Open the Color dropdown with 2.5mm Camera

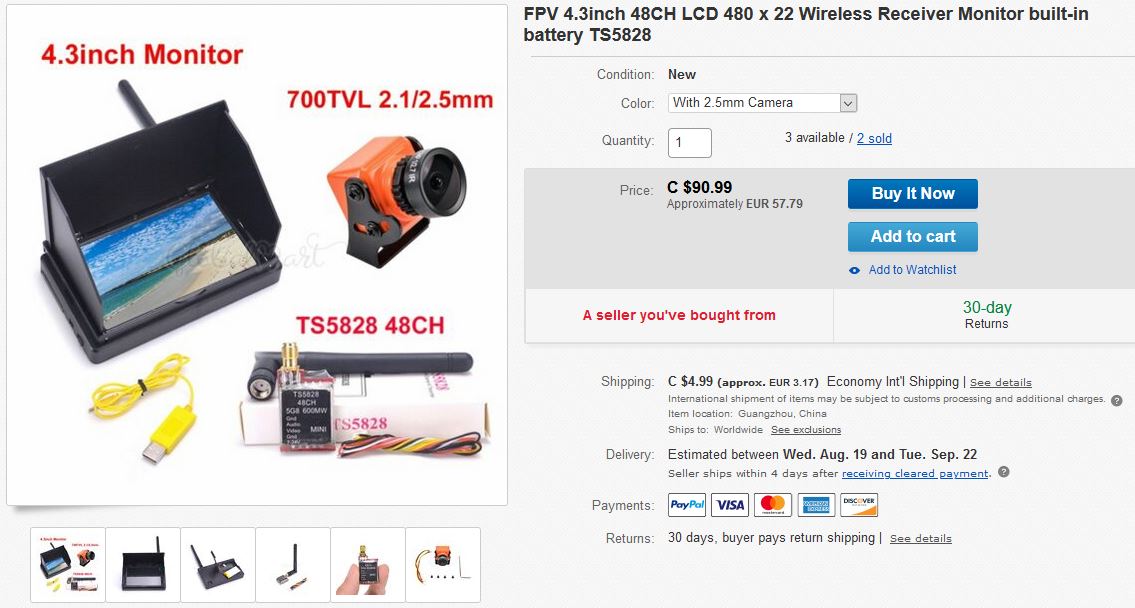pos(762,103)
